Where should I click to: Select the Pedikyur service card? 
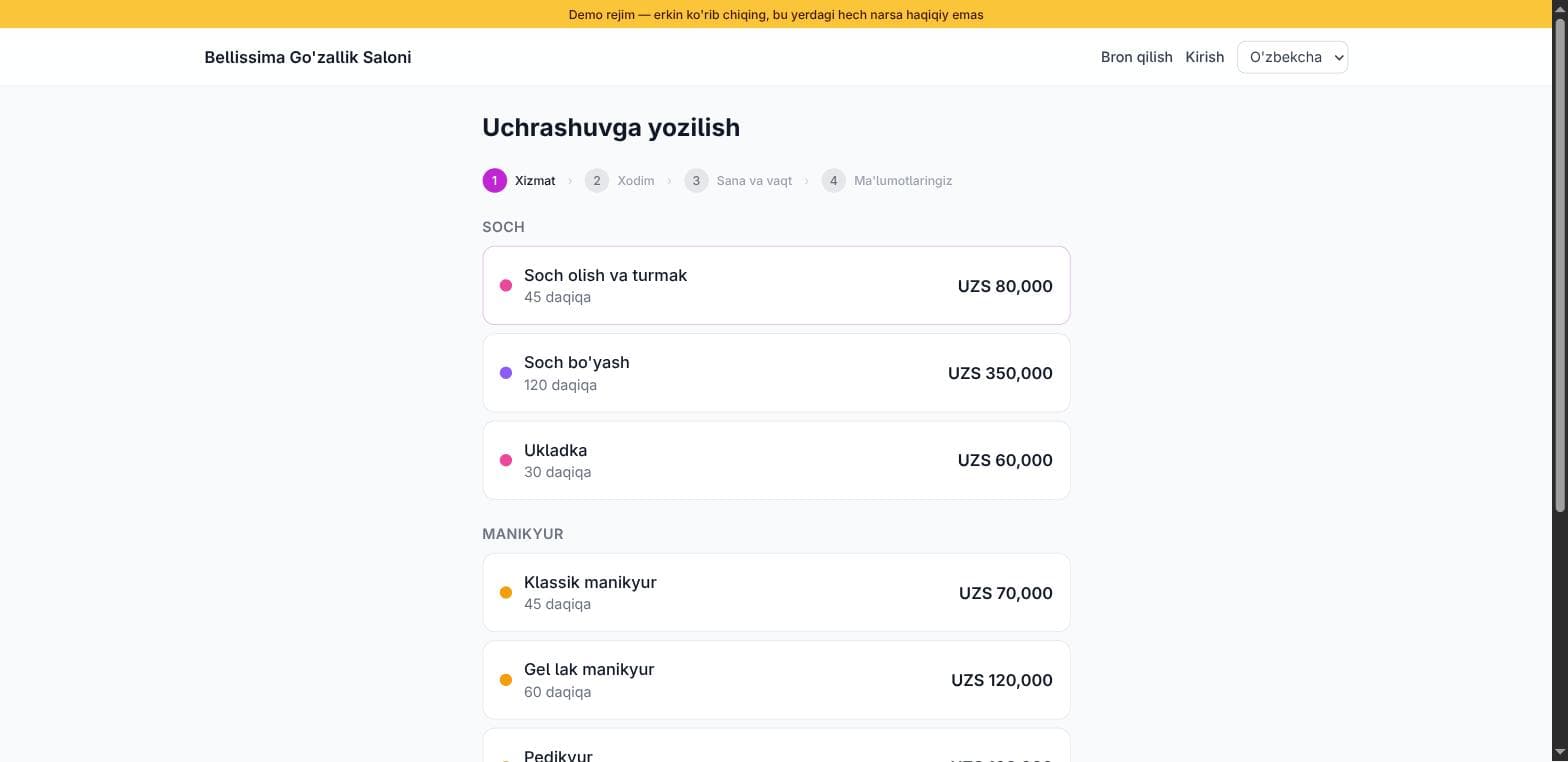[776, 746]
